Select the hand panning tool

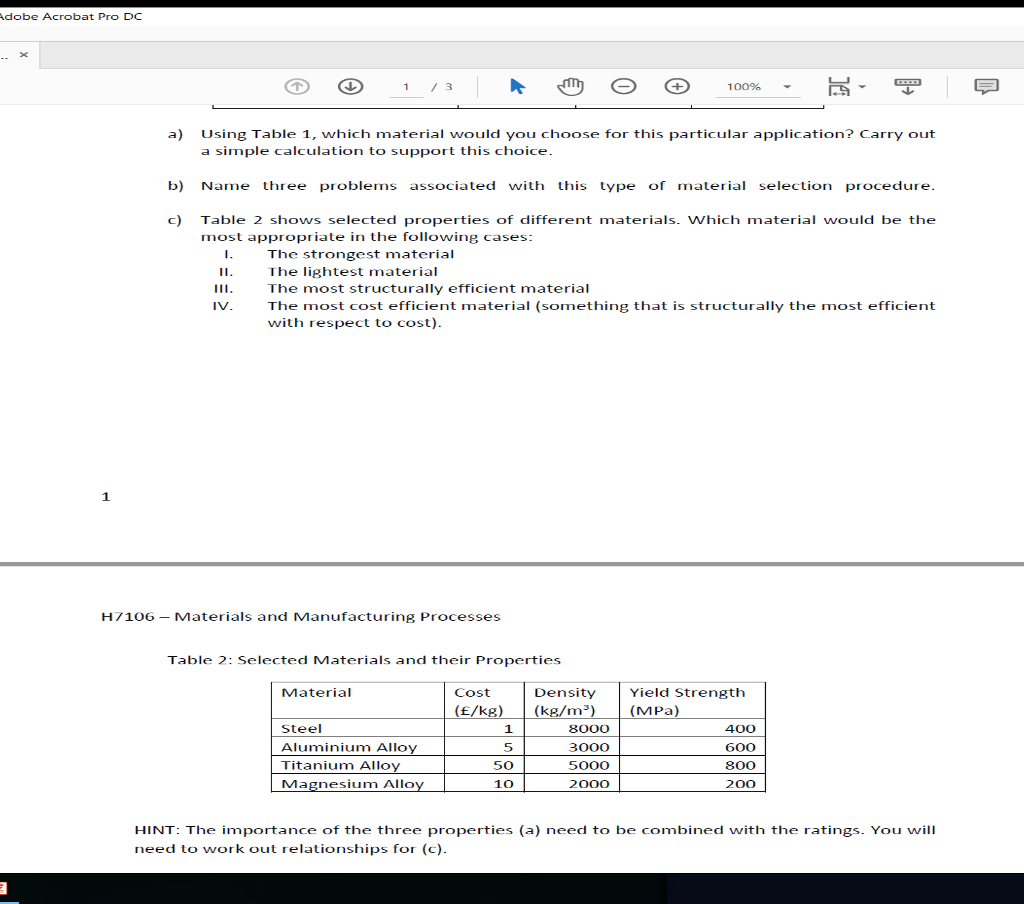click(570, 86)
